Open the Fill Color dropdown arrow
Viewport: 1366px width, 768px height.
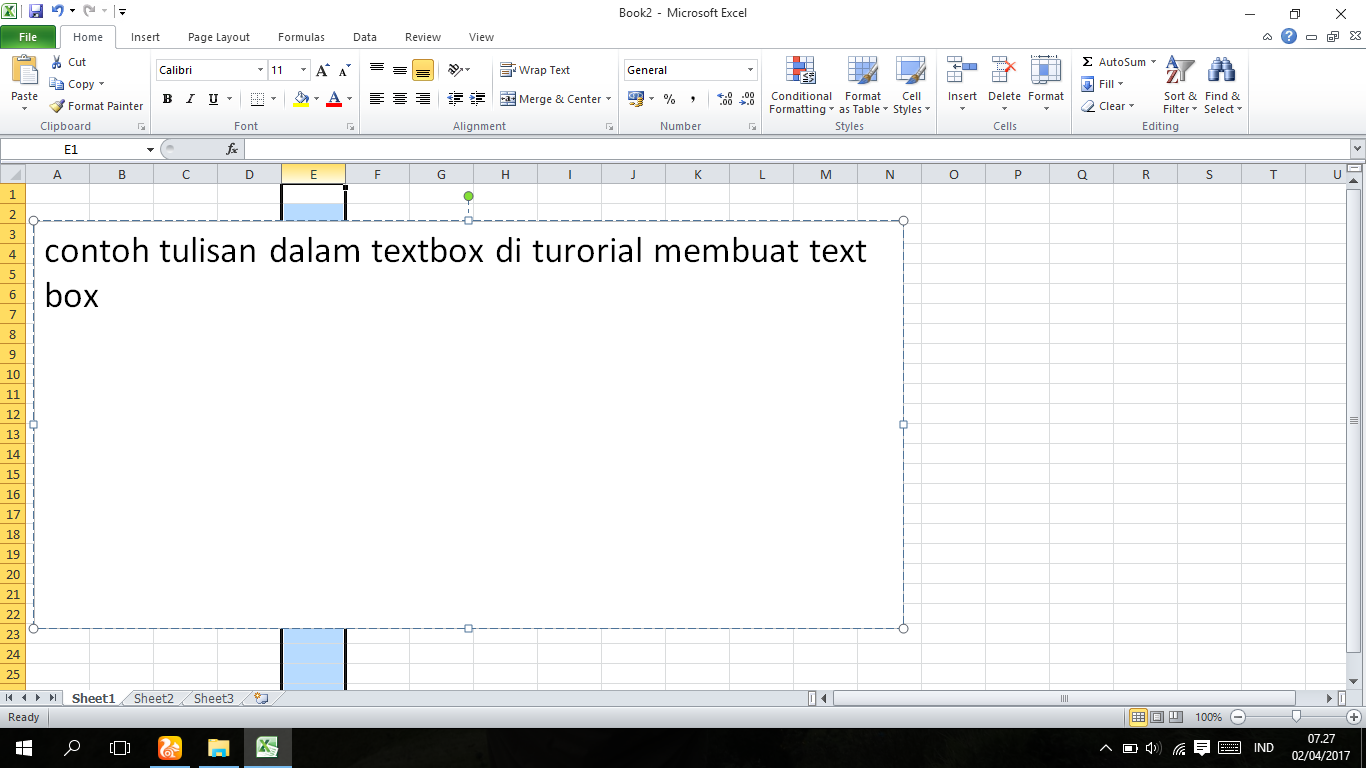(x=315, y=99)
